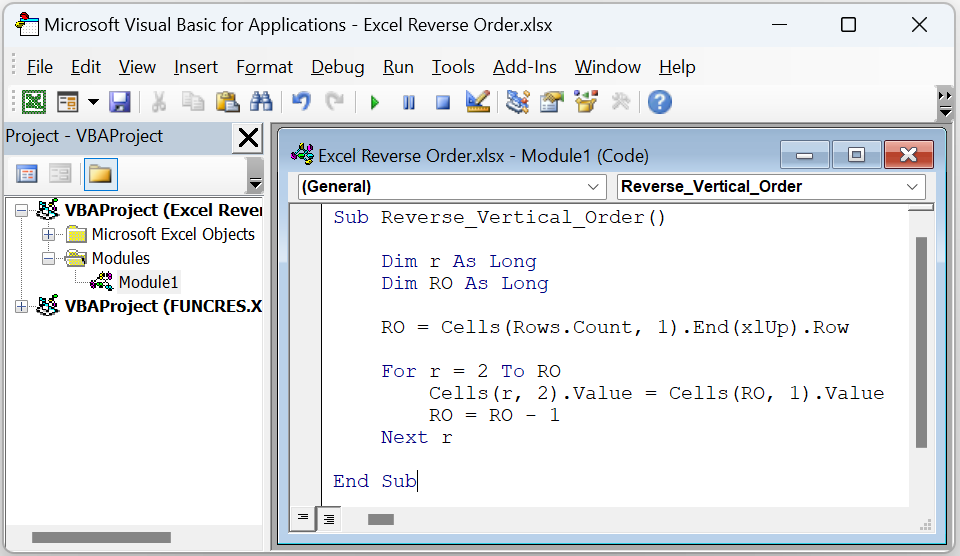Select VBAProject (FUNCRES.X tree item
Viewport: 960px width, 556px height.
163,306
